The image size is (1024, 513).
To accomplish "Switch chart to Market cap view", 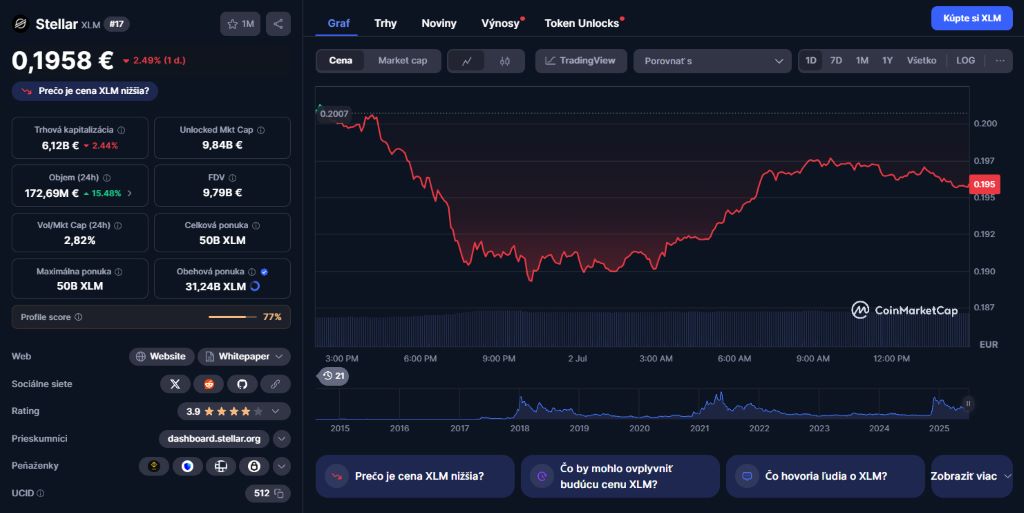I will coord(402,61).
